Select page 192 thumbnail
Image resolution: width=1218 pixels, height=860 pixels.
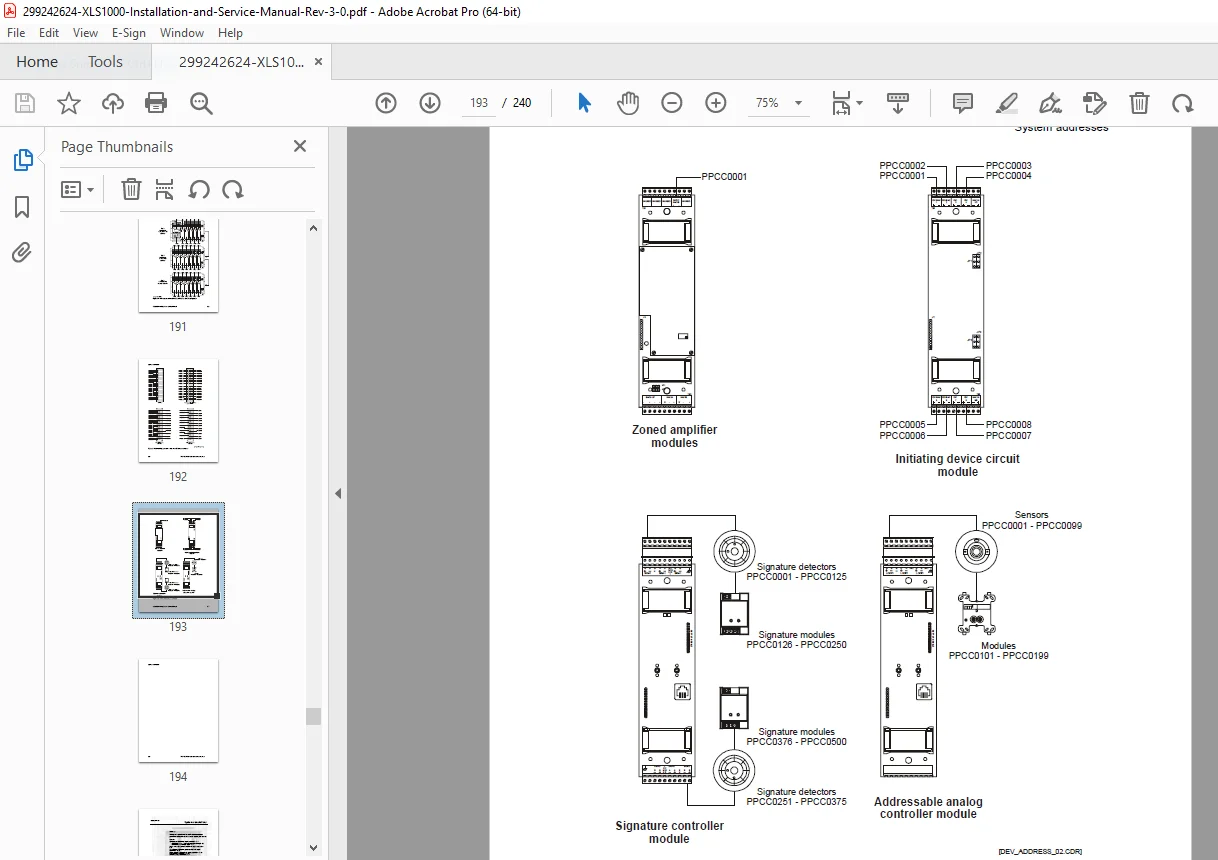click(x=178, y=411)
